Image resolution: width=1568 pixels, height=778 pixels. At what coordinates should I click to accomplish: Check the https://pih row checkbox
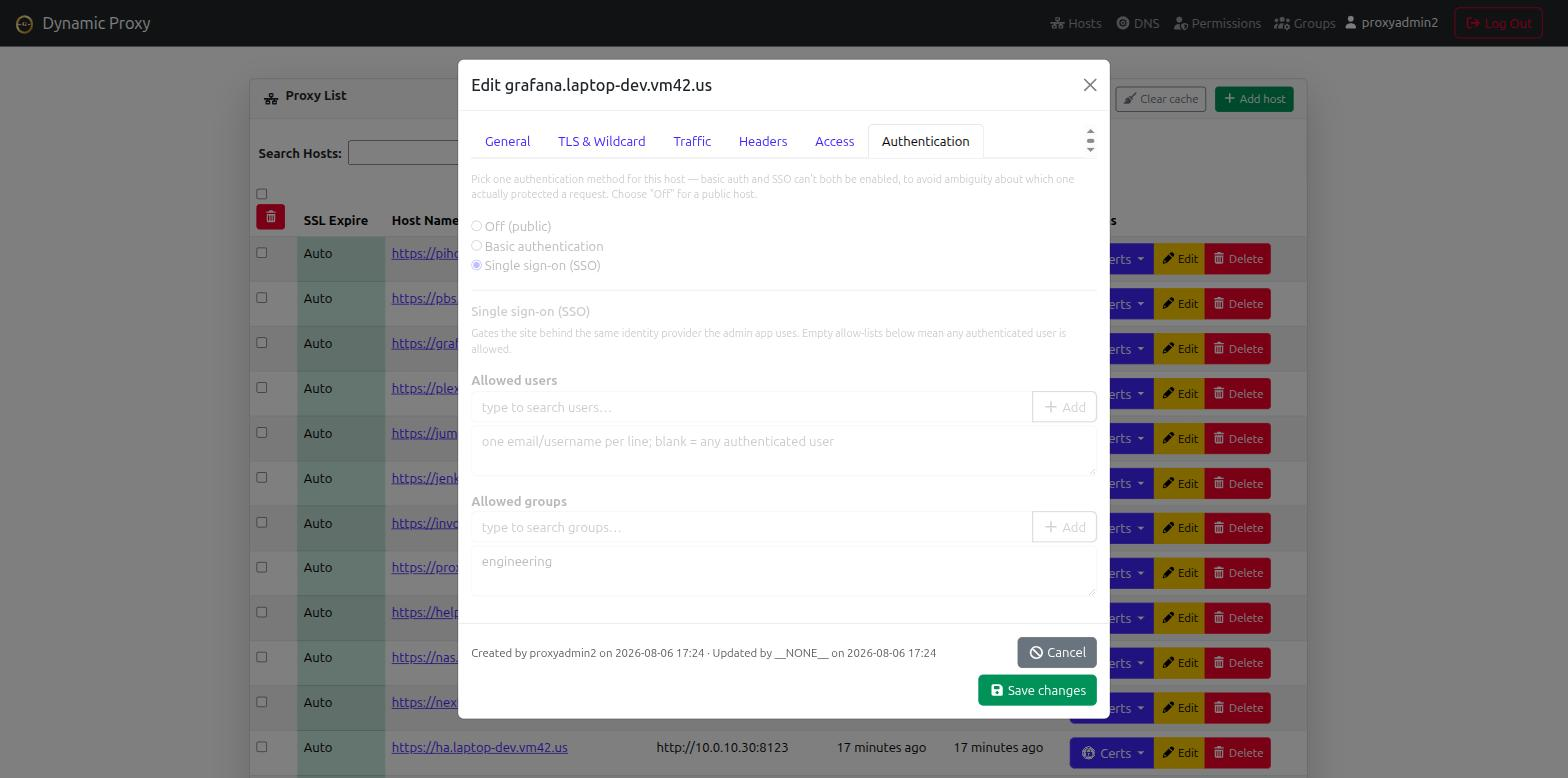pyautogui.click(x=262, y=253)
